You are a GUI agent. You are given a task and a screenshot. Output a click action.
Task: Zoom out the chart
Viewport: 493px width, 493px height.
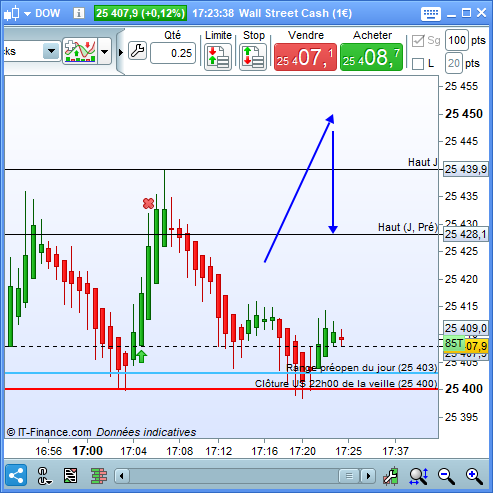(446, 476)
